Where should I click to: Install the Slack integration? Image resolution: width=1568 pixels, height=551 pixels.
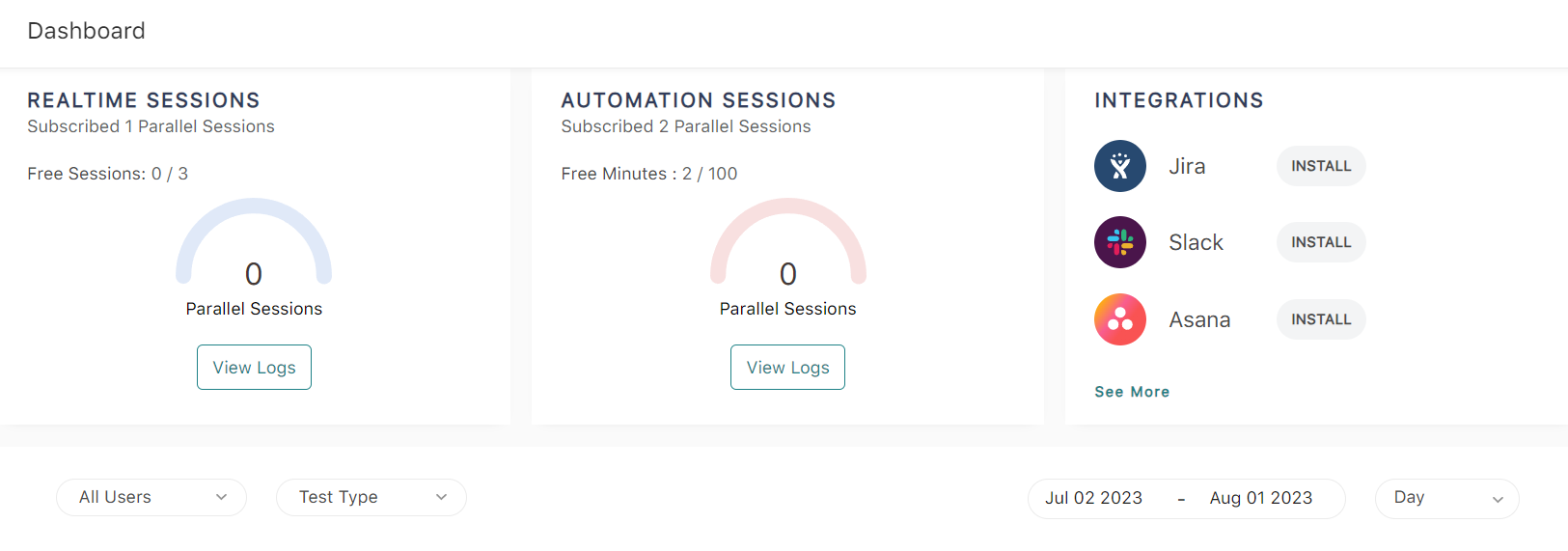(1320, 242)
